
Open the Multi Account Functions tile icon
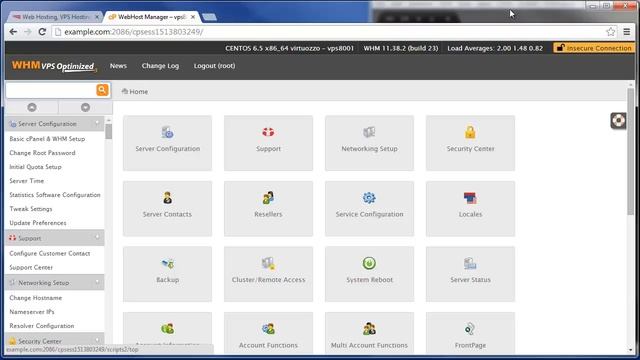click(x=369, y=329)
